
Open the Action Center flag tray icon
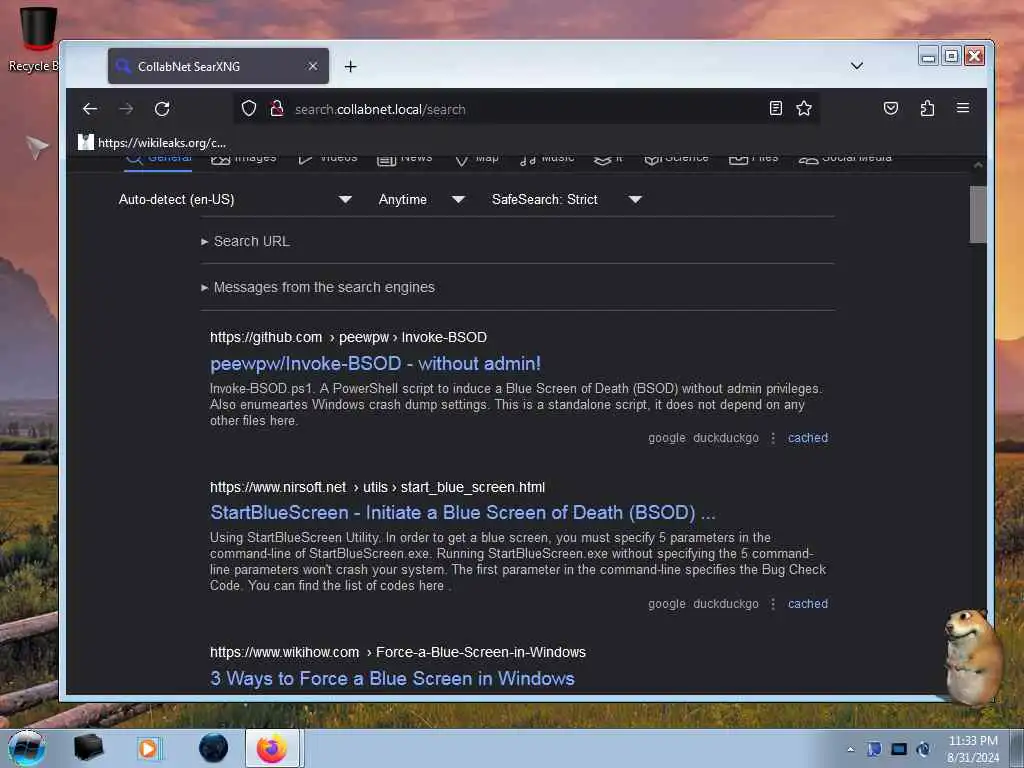[x=874, y=749]
